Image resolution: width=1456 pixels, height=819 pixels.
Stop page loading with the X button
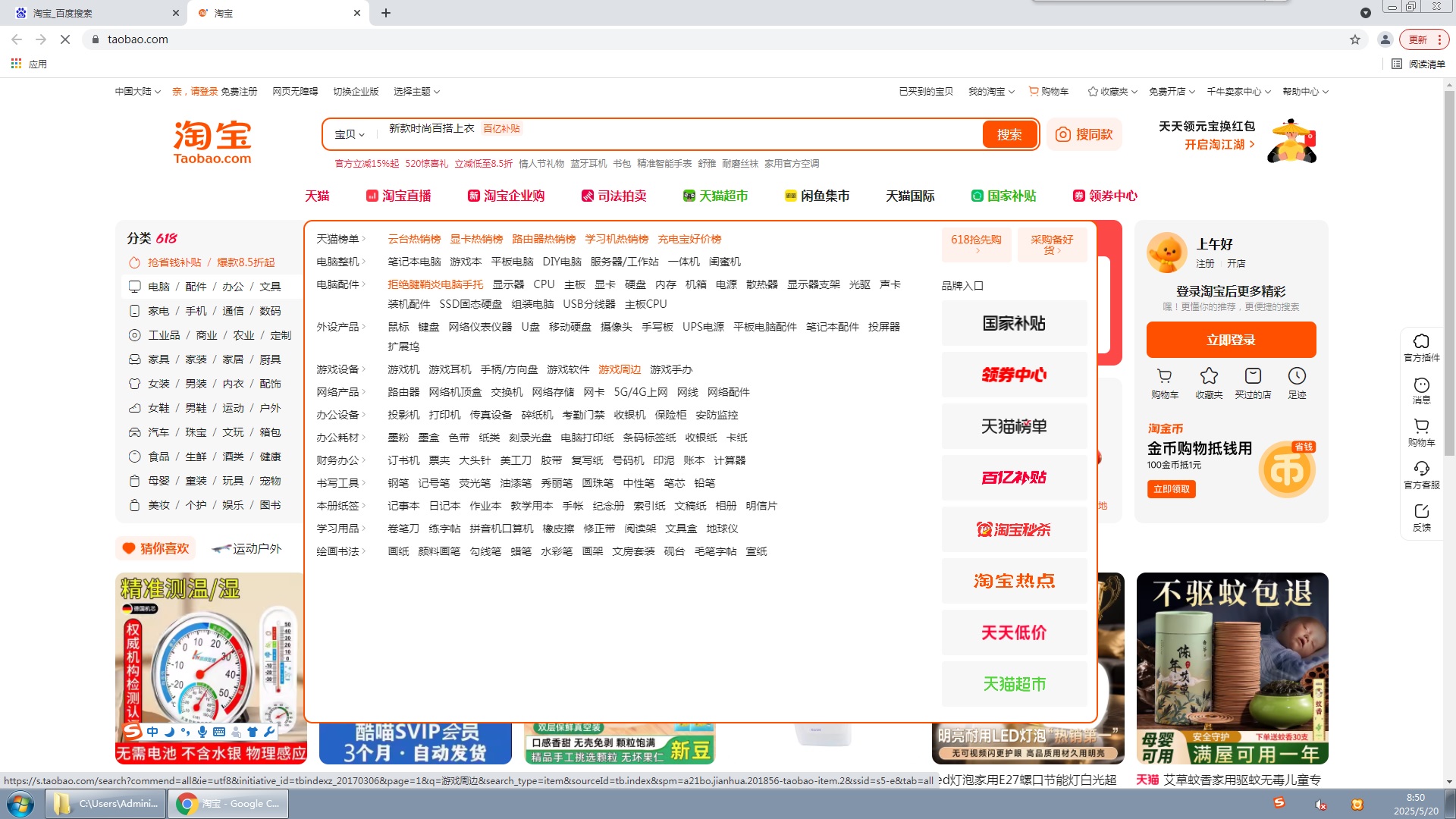[65, 39]
